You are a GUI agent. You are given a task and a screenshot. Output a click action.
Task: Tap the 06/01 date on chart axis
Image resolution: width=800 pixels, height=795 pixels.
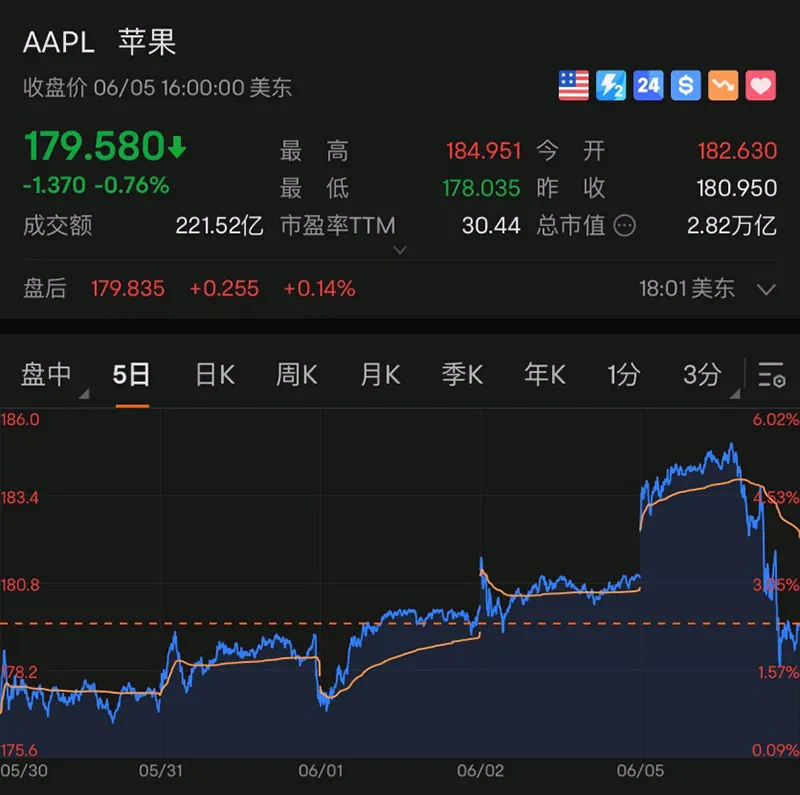coord(320,771)
